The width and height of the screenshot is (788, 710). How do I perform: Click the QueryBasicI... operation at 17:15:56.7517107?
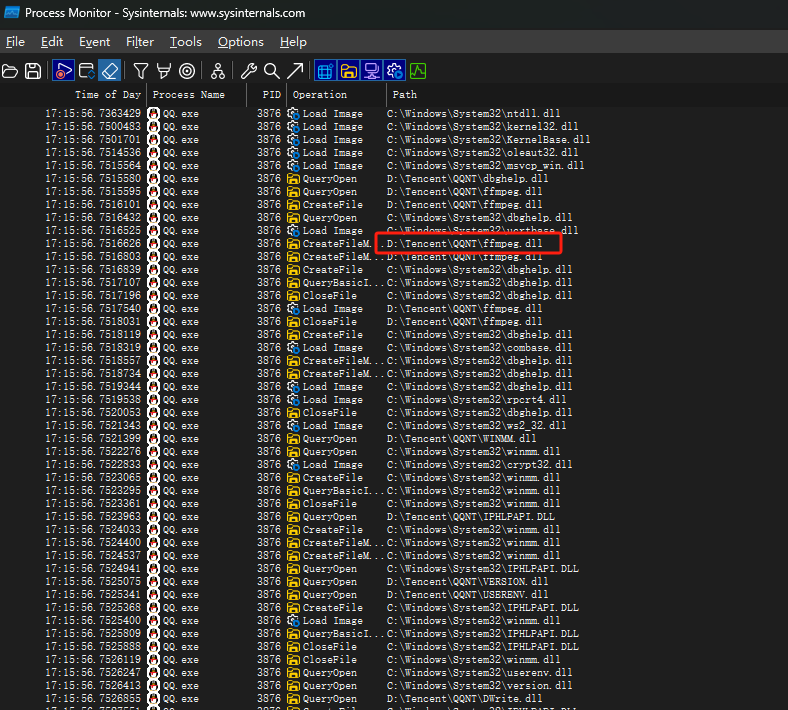point(343,282)
